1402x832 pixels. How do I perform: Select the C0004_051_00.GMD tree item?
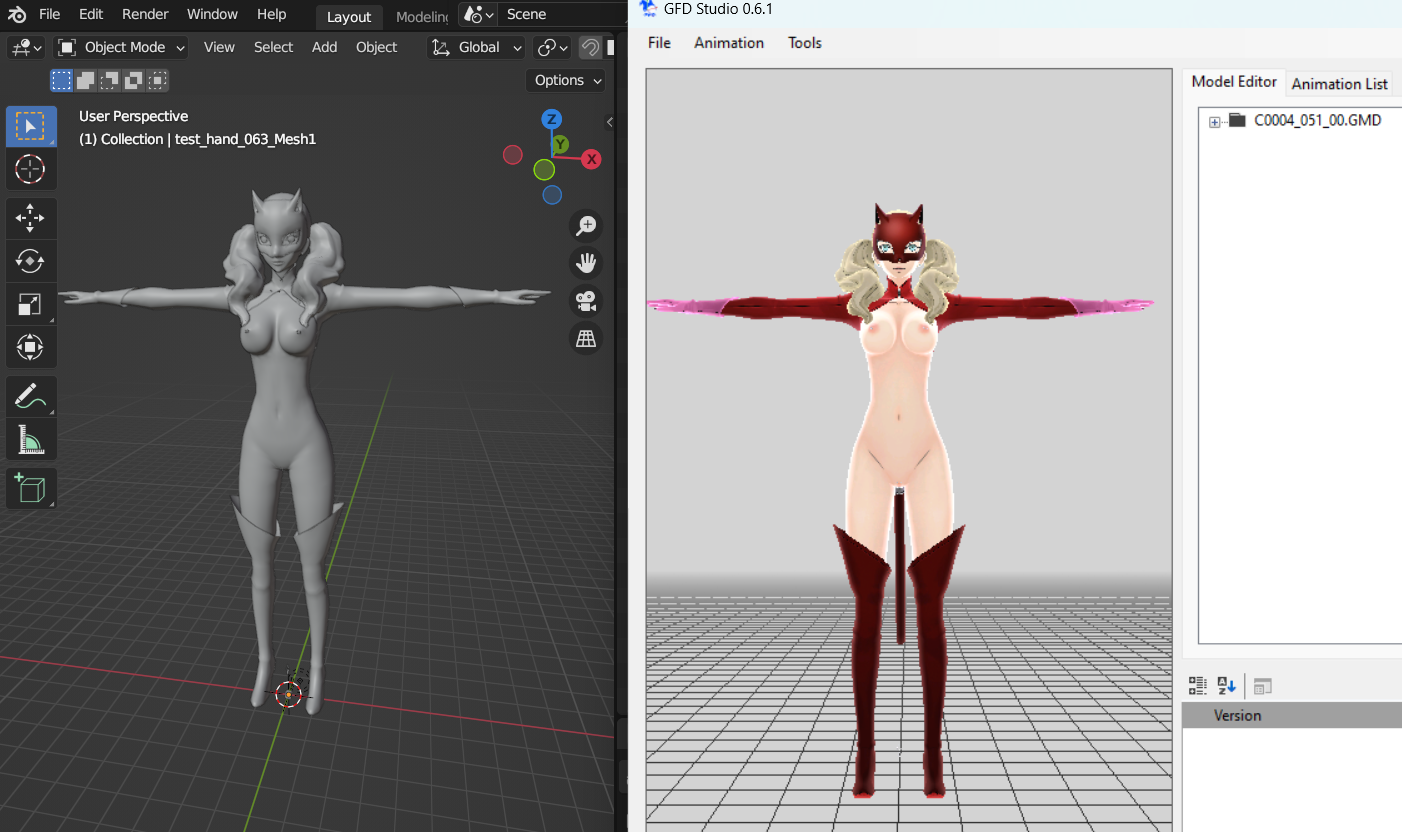[1317, 121]
